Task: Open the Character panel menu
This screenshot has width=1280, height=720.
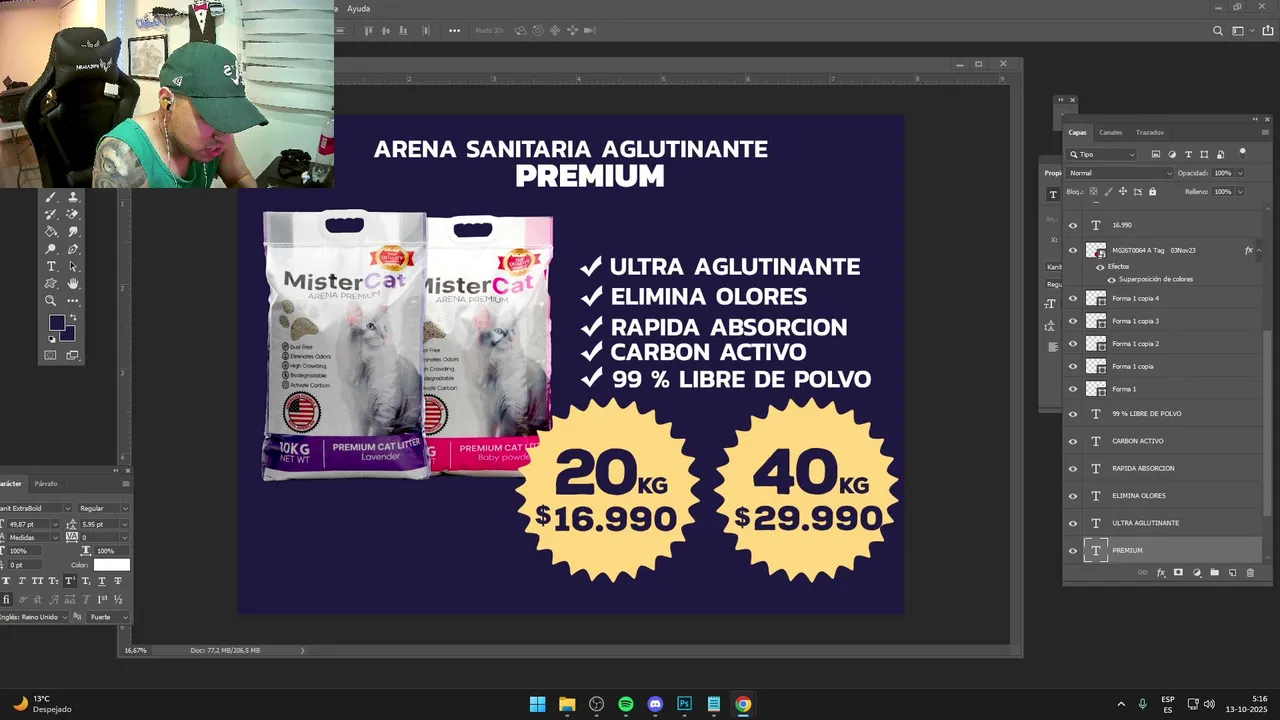Action: tap(125, 484)
